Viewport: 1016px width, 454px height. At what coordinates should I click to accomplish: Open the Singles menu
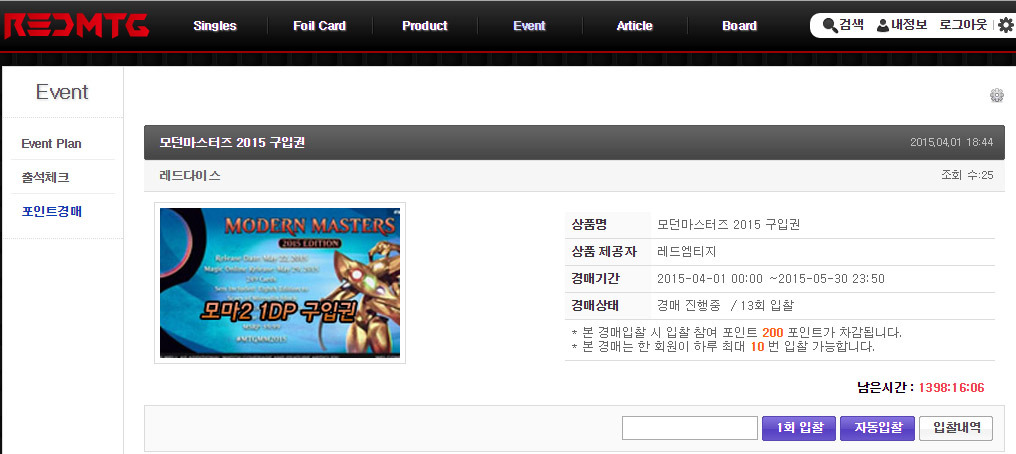click(x=215, y=26)
